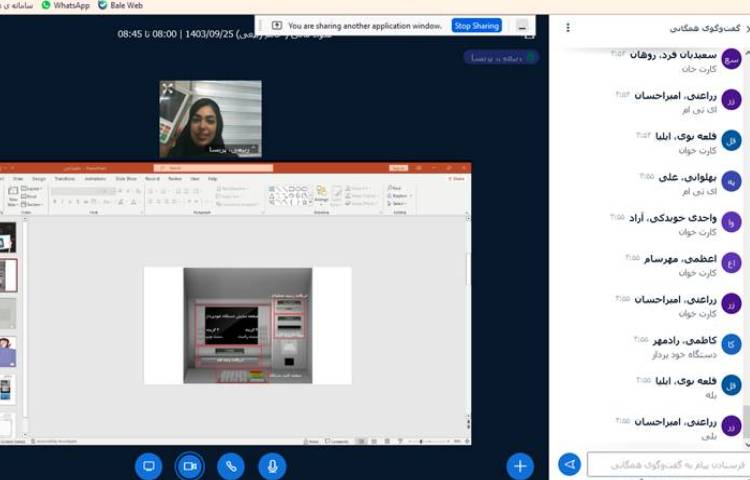
Task: Click the screen share button in bottom bar
Action: [149, 466]
